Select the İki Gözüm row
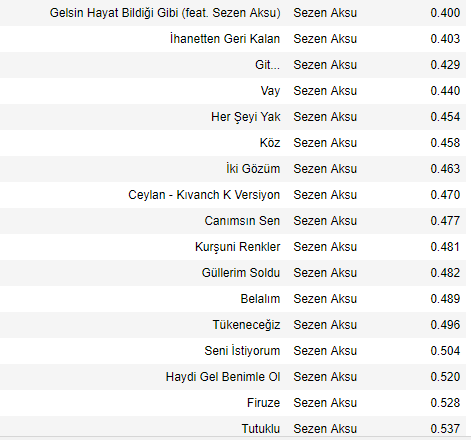This screenshot has height=440, width=471. [233, 169]
